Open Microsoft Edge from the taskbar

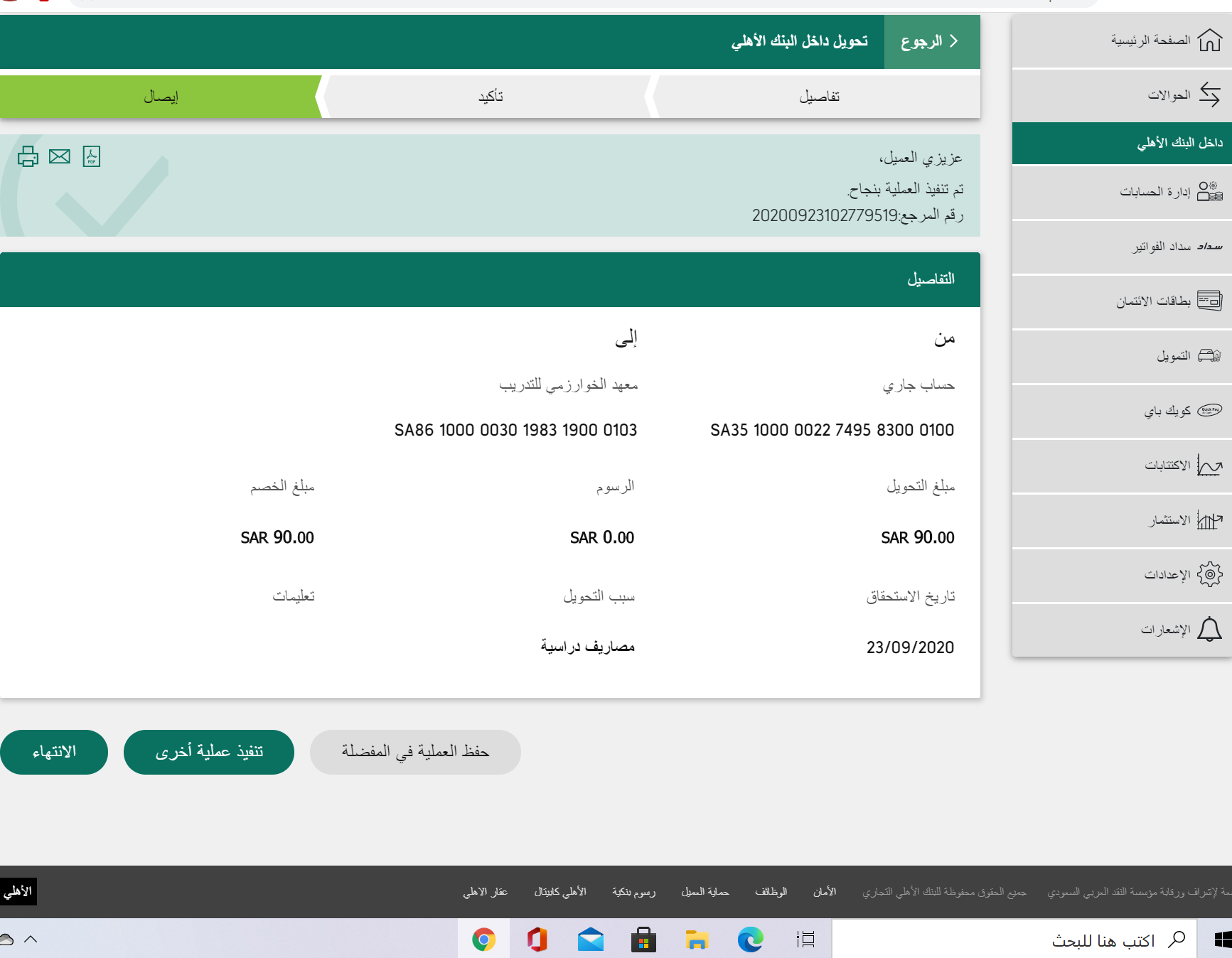coord(750,940)
